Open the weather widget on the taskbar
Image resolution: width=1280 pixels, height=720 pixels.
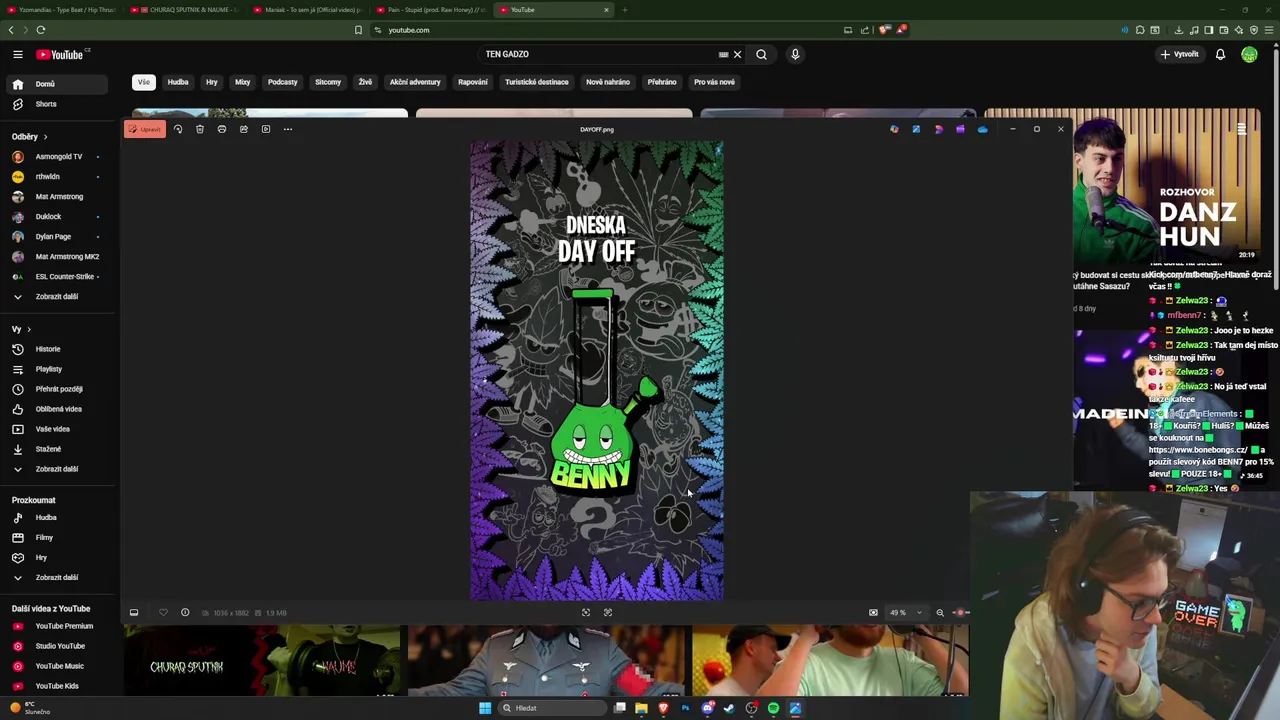pyautogui.click(x=30, y=708)
